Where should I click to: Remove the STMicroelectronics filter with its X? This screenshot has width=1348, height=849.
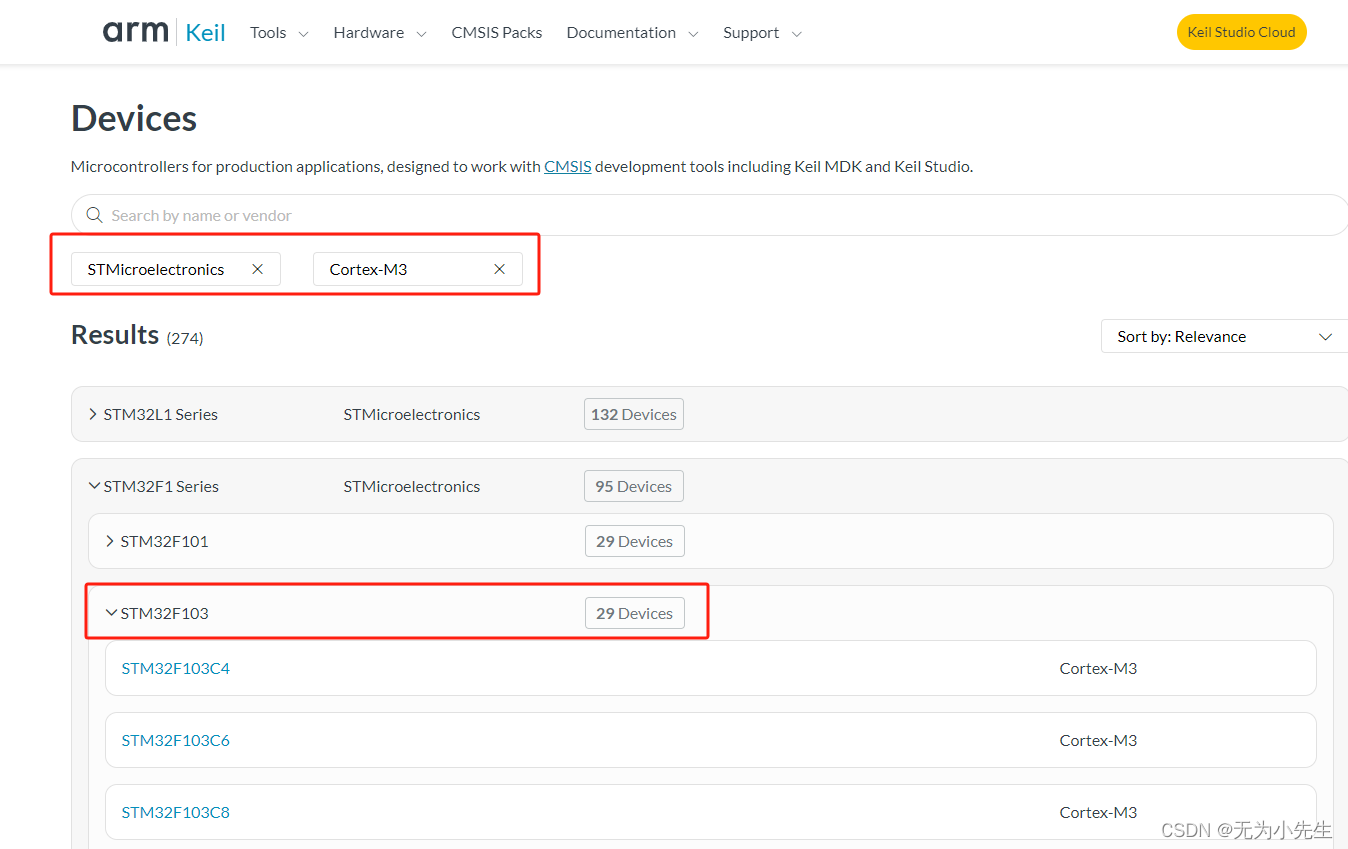pos(257,269)
